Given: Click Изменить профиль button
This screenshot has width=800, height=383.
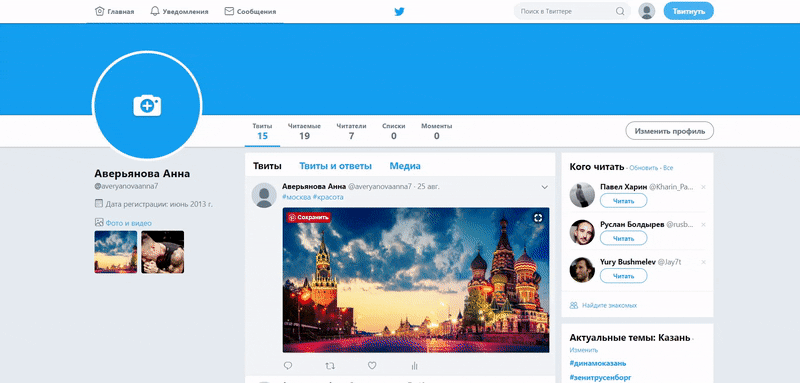Looking at the screenshot, I should [x=669, y=131].
